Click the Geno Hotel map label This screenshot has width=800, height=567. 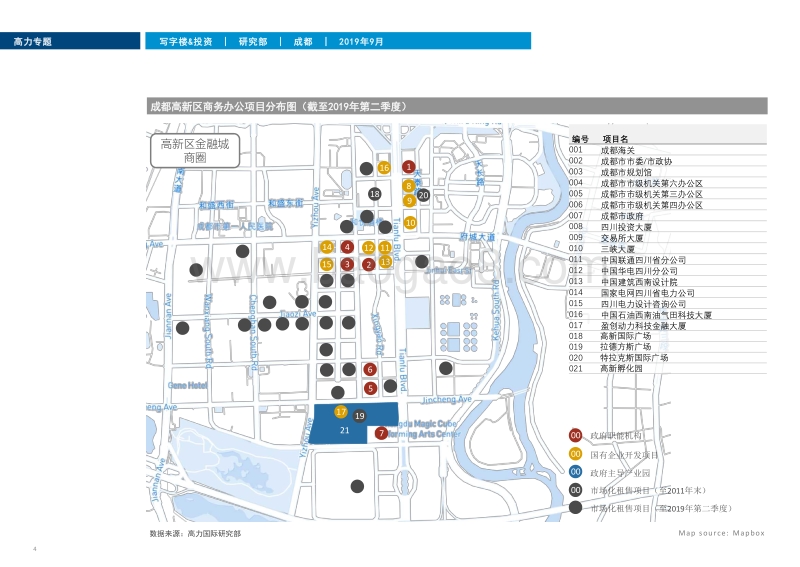tap(188, 385)
